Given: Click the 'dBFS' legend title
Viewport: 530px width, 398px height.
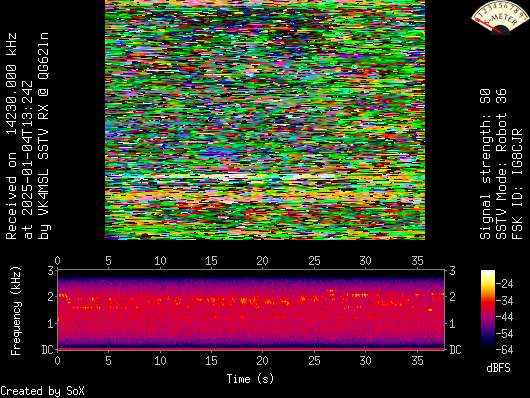Looking at the screenshot, I should [498, 368].
